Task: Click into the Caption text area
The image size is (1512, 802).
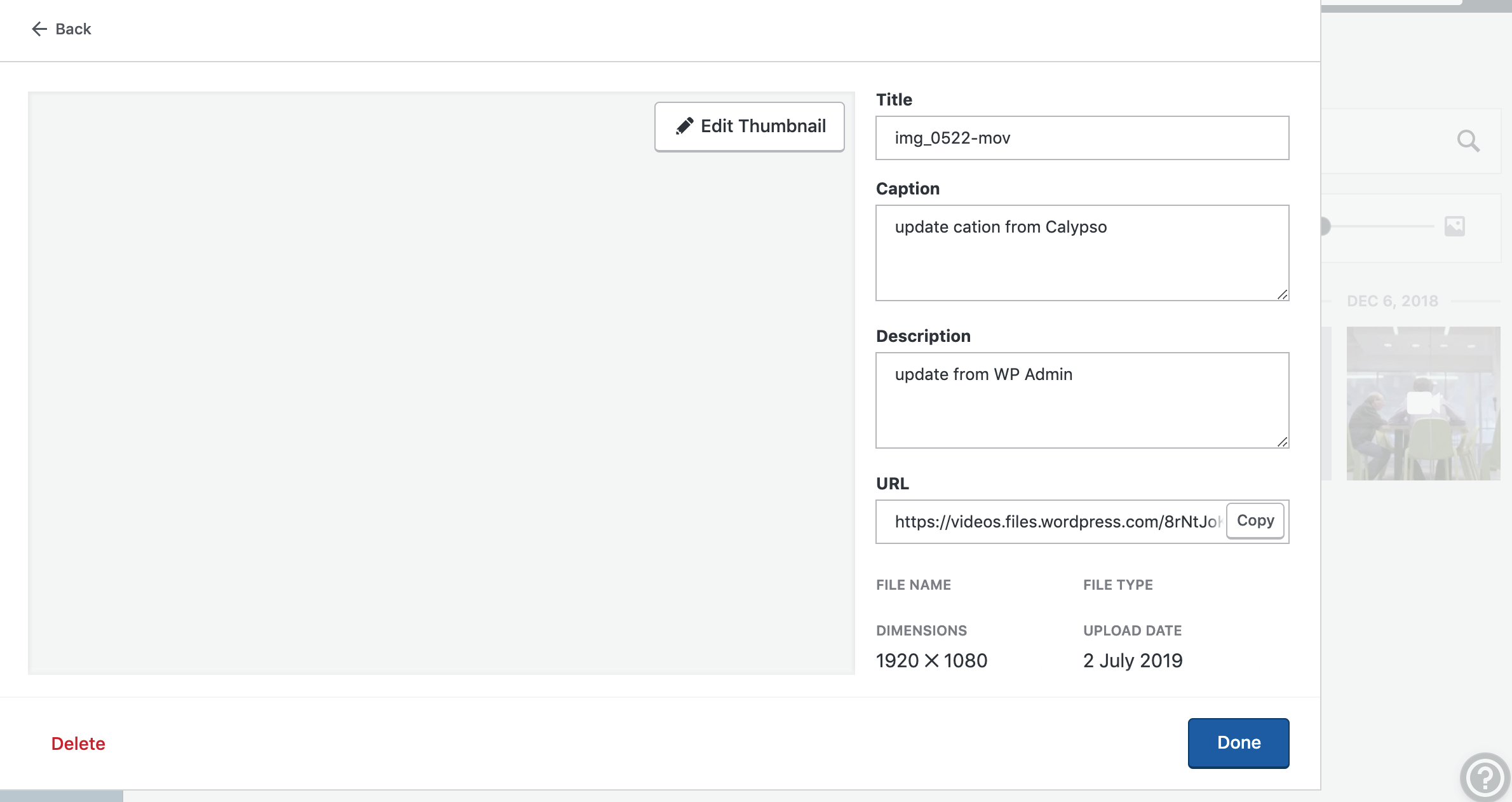Action: pyautogui.click(x=1082, y=253)
